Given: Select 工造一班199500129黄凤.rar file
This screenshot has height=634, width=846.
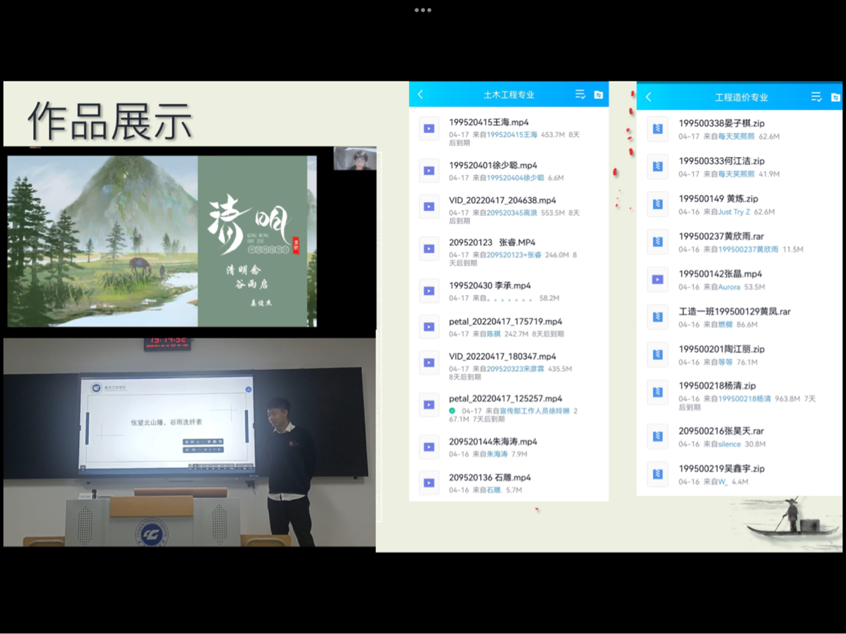Looking at the screenshot, I should click(734, 311).
